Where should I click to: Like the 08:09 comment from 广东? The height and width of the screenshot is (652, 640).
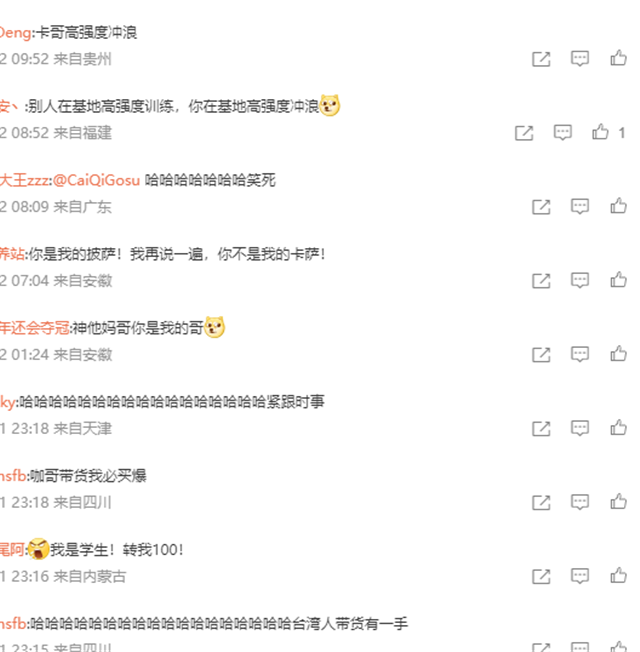coord(618,206)
